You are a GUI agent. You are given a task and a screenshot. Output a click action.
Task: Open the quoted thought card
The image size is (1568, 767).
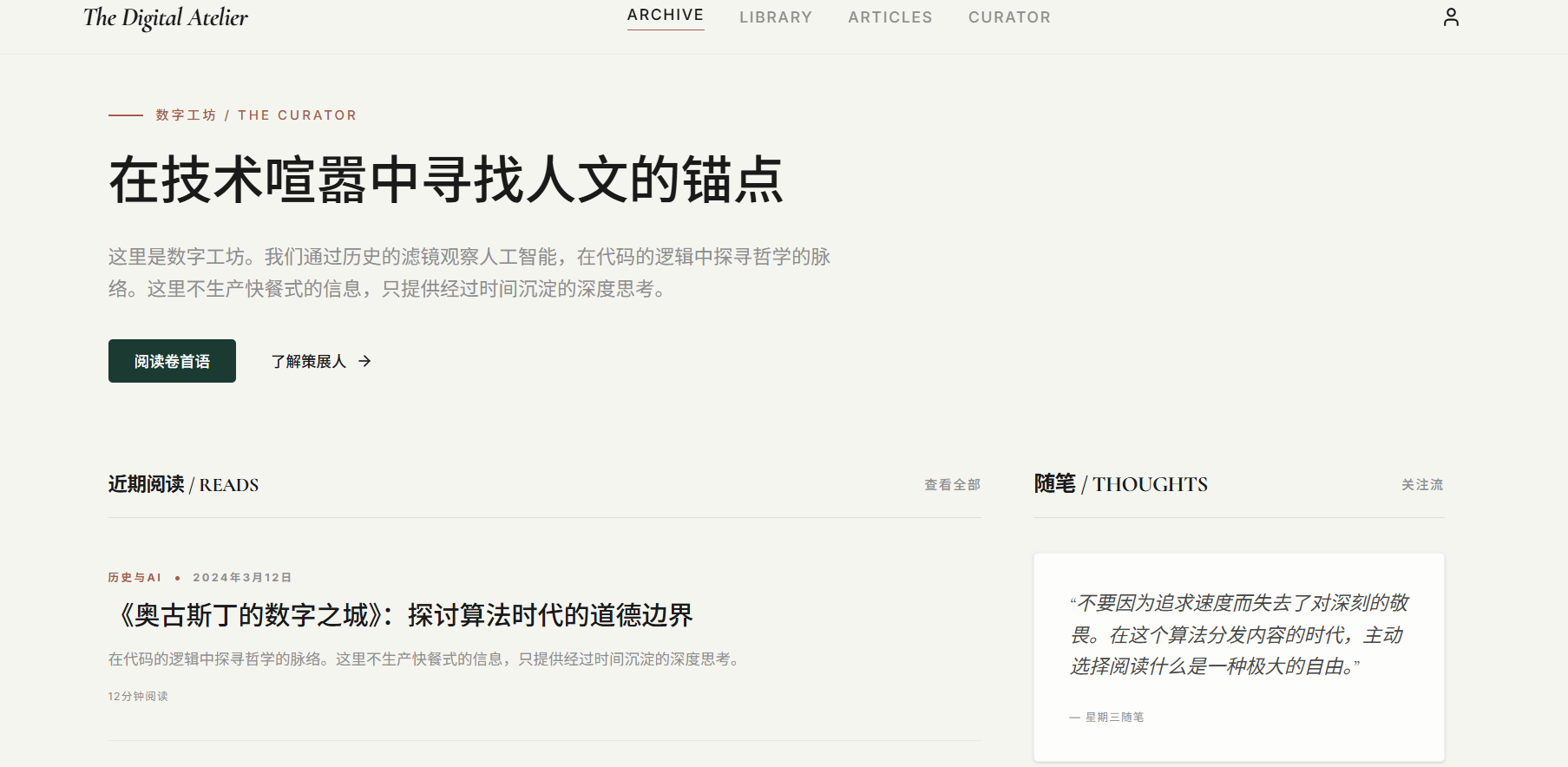coord(1238,657)
